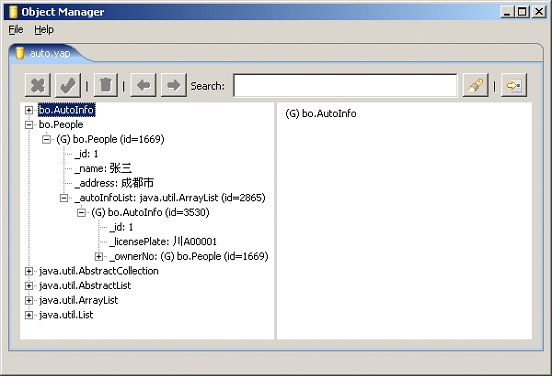This screenshot has height=378, width=552.
Task: Click the forward arrow toolbar button
Action: coord(174,85)
